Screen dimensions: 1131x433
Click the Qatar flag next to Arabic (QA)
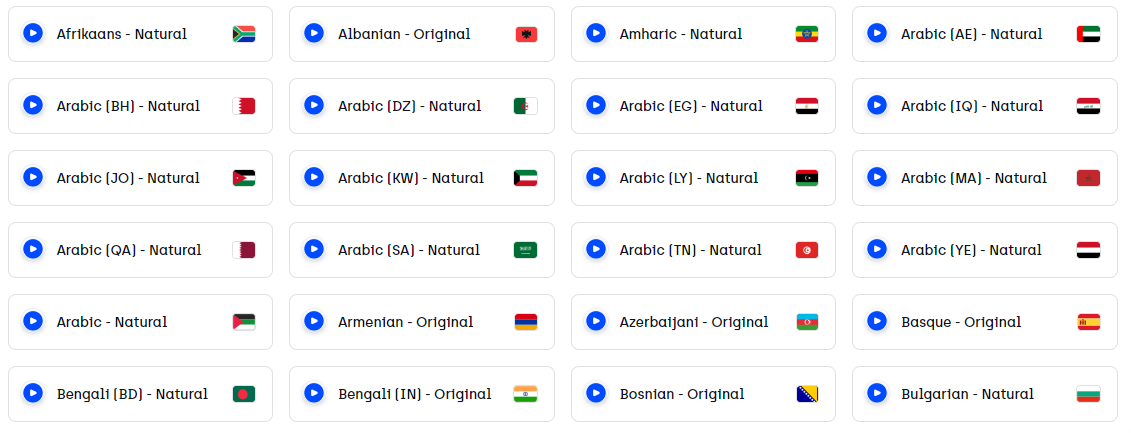pyautogui.click(x=244, y=250)
